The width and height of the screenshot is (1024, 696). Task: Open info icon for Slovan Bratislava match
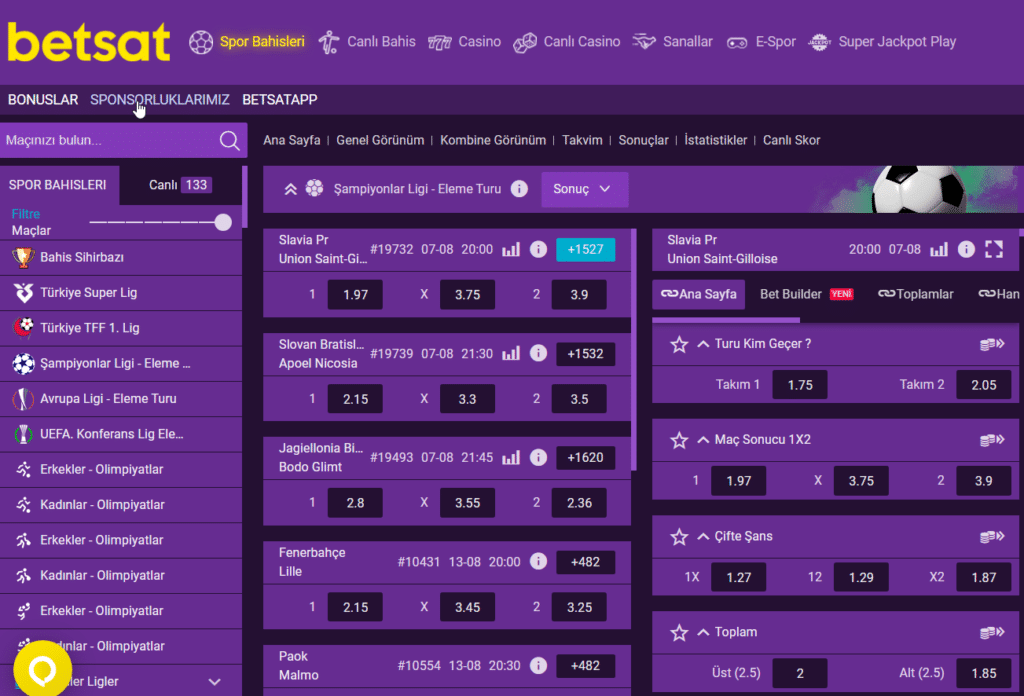[x=538, y=353]
